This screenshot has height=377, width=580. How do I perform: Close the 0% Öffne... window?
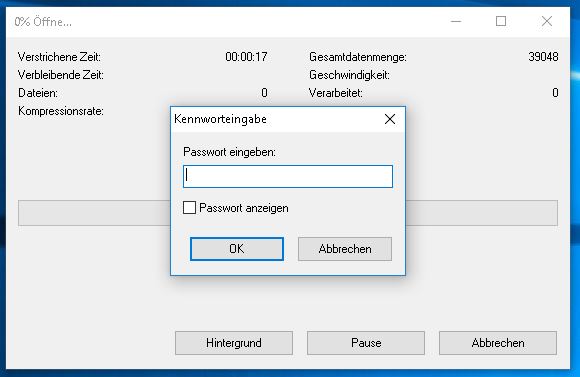(x=547, y=21)
